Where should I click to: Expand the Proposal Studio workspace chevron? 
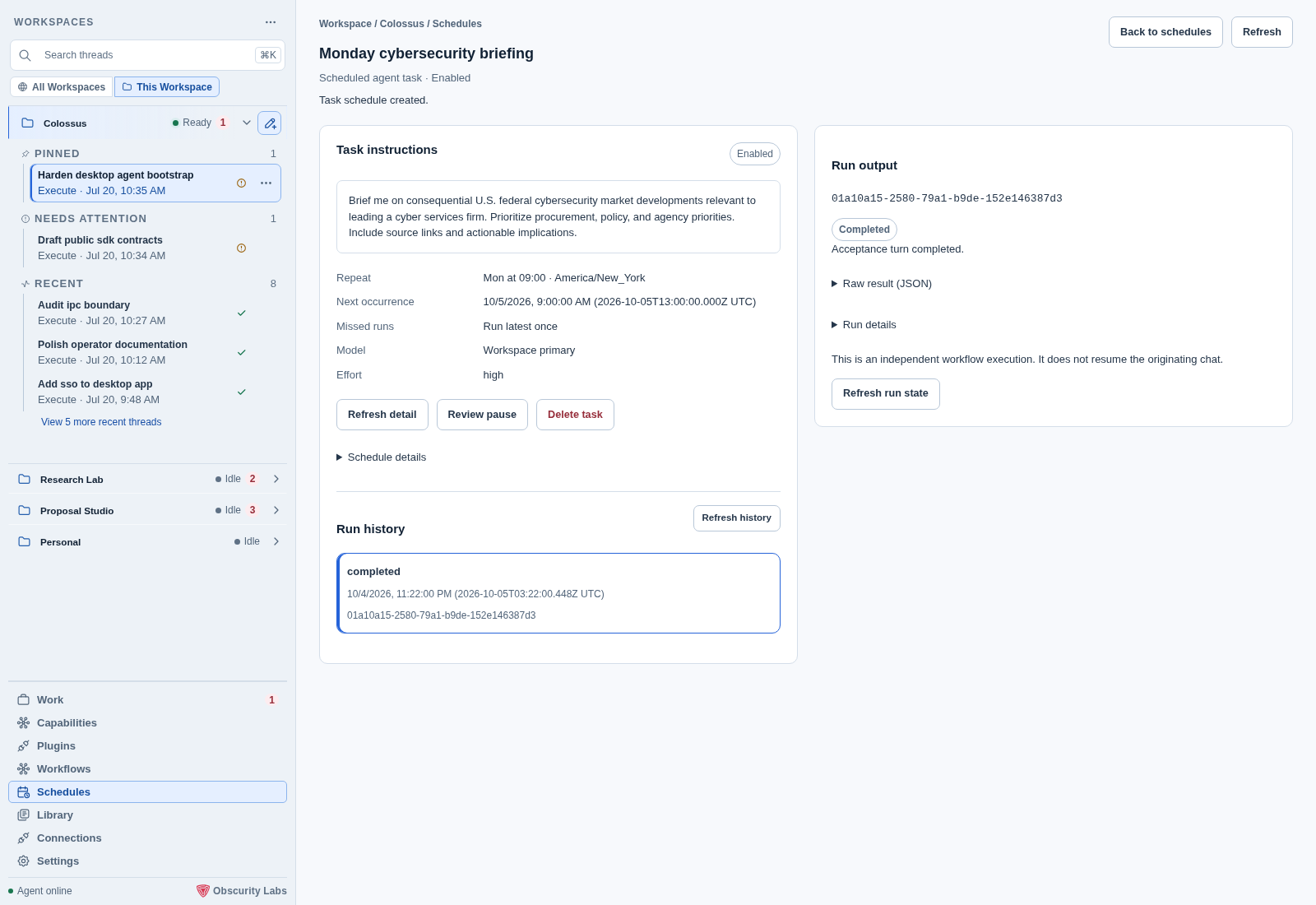click(276, 510)
